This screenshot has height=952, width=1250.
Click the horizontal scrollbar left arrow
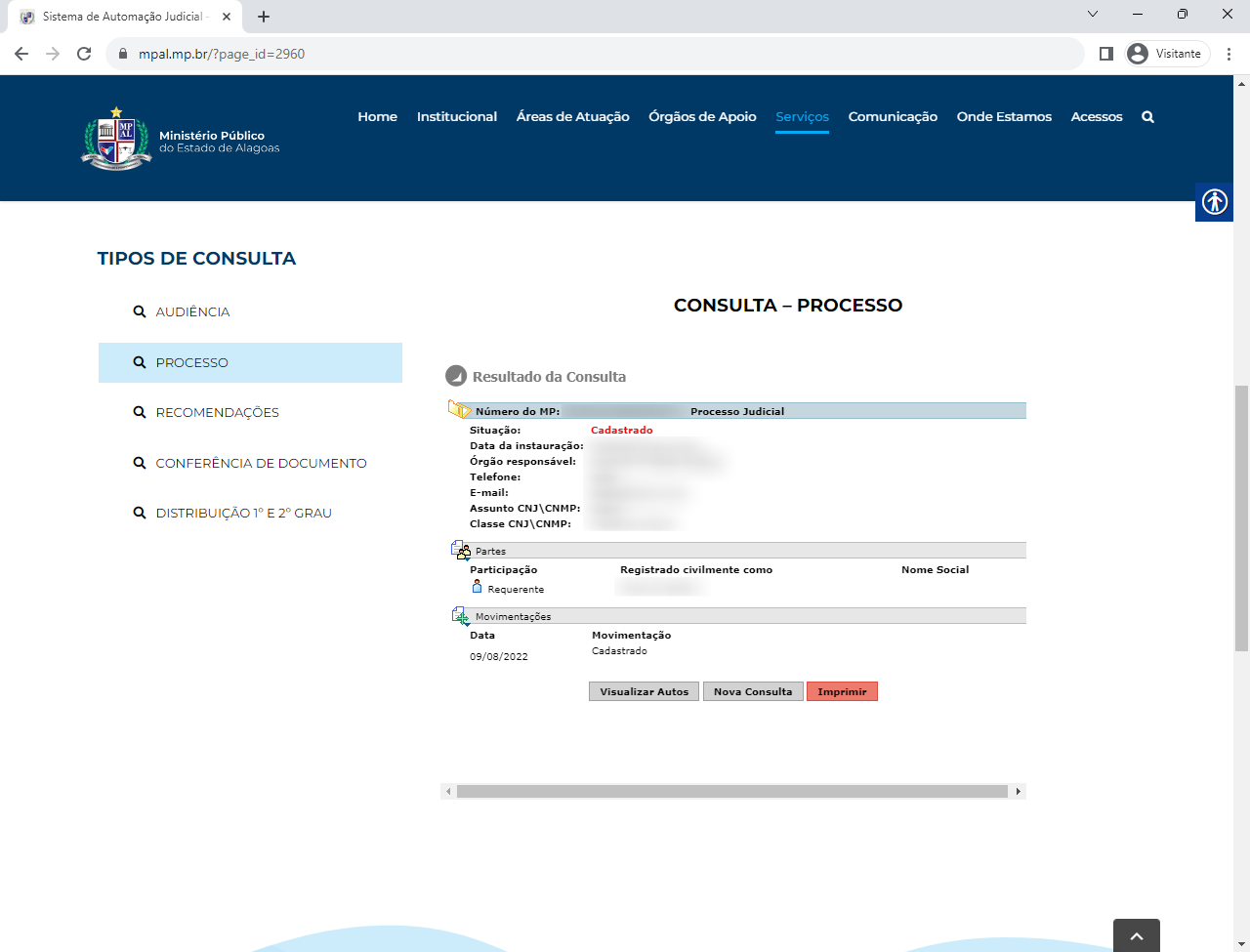[x=448, y=791]
